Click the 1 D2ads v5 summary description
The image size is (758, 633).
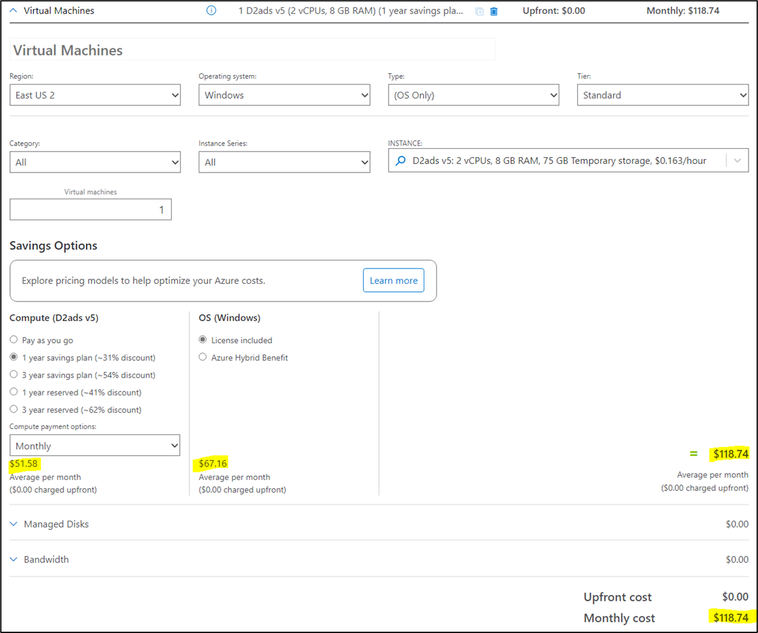pyautogui.click(x=350, y=11)
